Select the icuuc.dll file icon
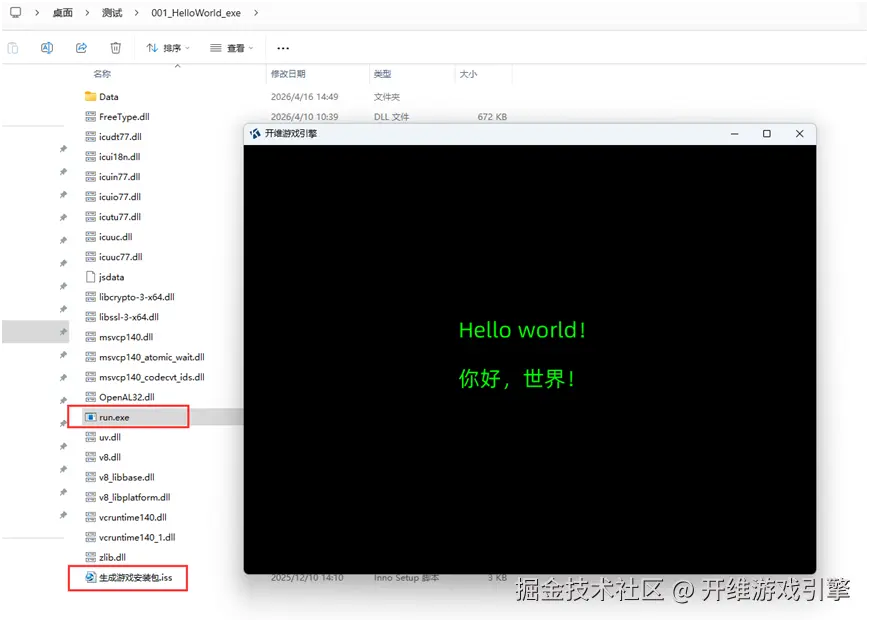869x622 pixels. (x=90, y=237)
